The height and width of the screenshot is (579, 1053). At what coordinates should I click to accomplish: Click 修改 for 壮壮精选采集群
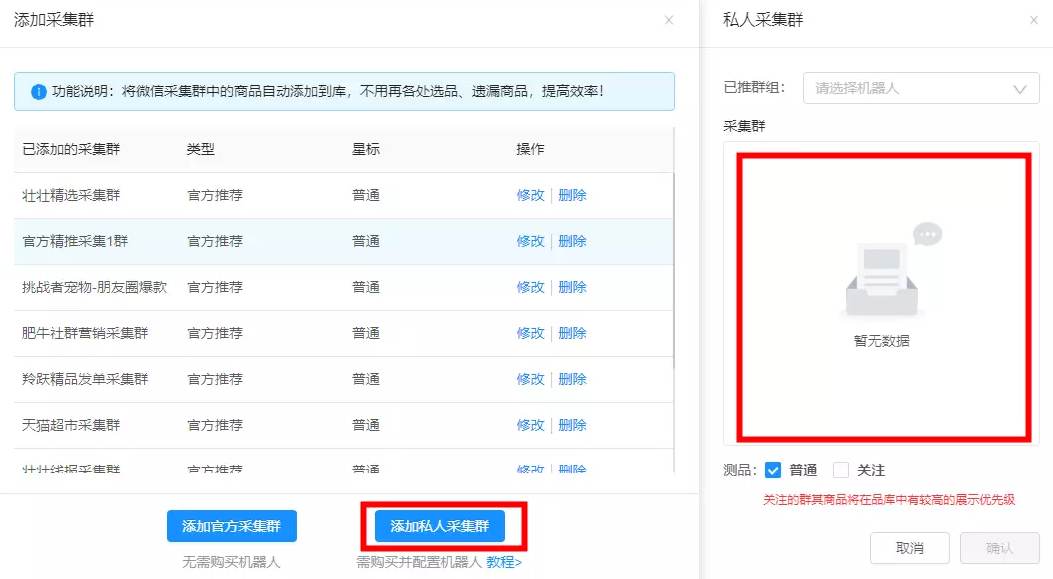click(x=530, y=195)
